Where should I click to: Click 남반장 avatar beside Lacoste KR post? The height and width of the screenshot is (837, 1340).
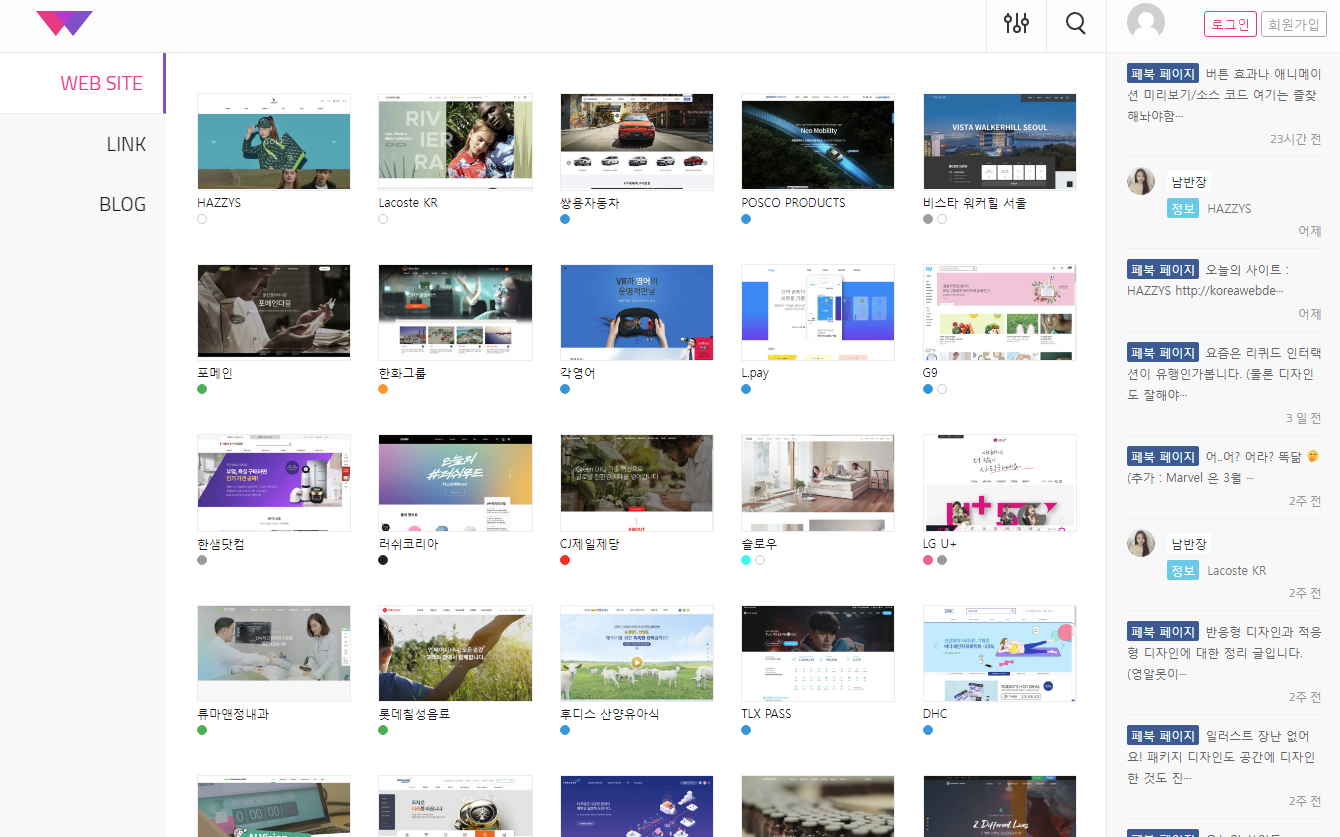1141,543
